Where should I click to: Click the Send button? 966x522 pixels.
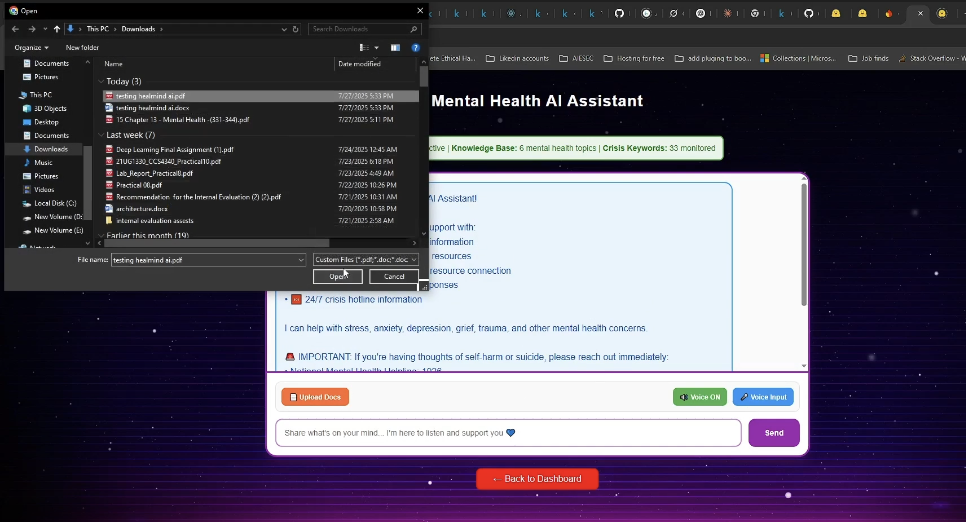tap(773, 433)
